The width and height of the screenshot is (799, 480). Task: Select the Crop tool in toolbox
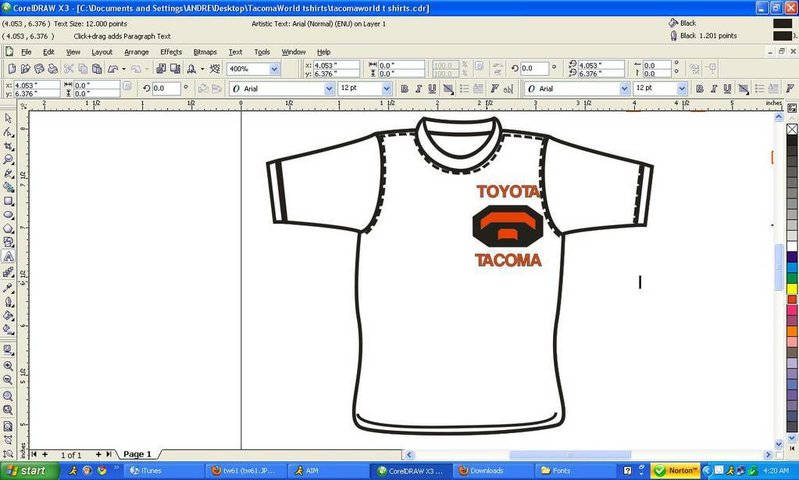8,146
